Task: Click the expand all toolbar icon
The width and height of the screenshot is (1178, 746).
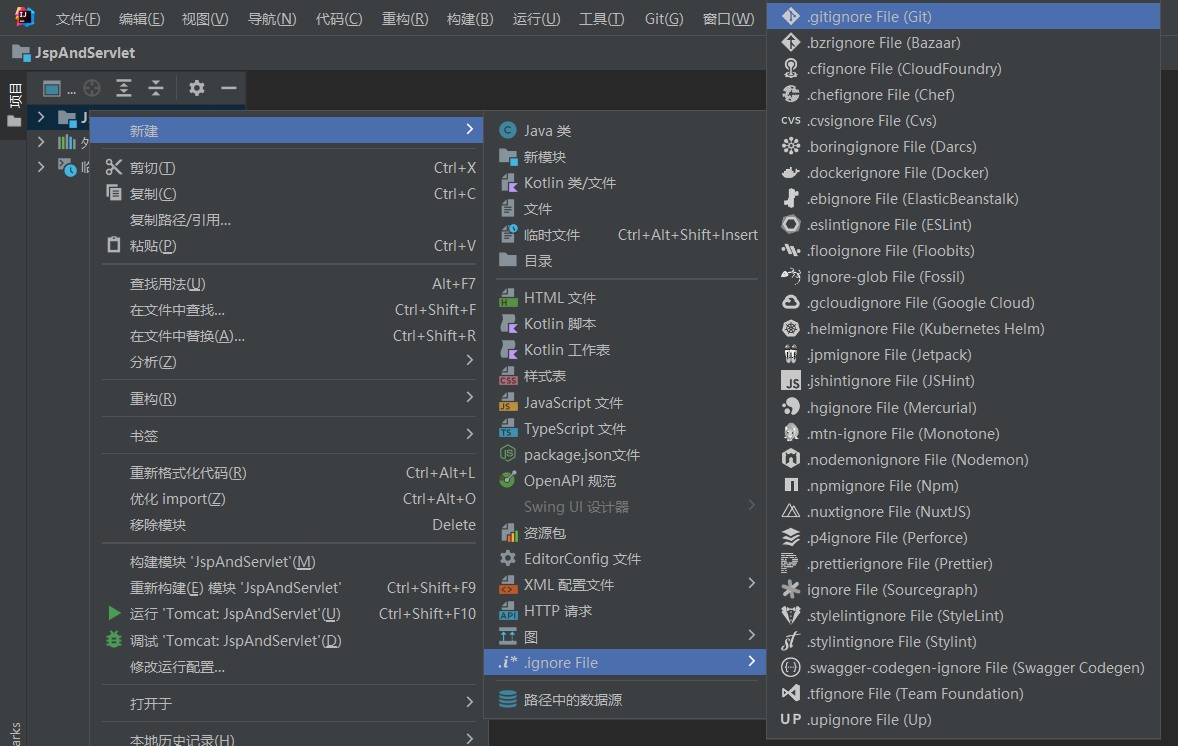Action: point(124,89)
